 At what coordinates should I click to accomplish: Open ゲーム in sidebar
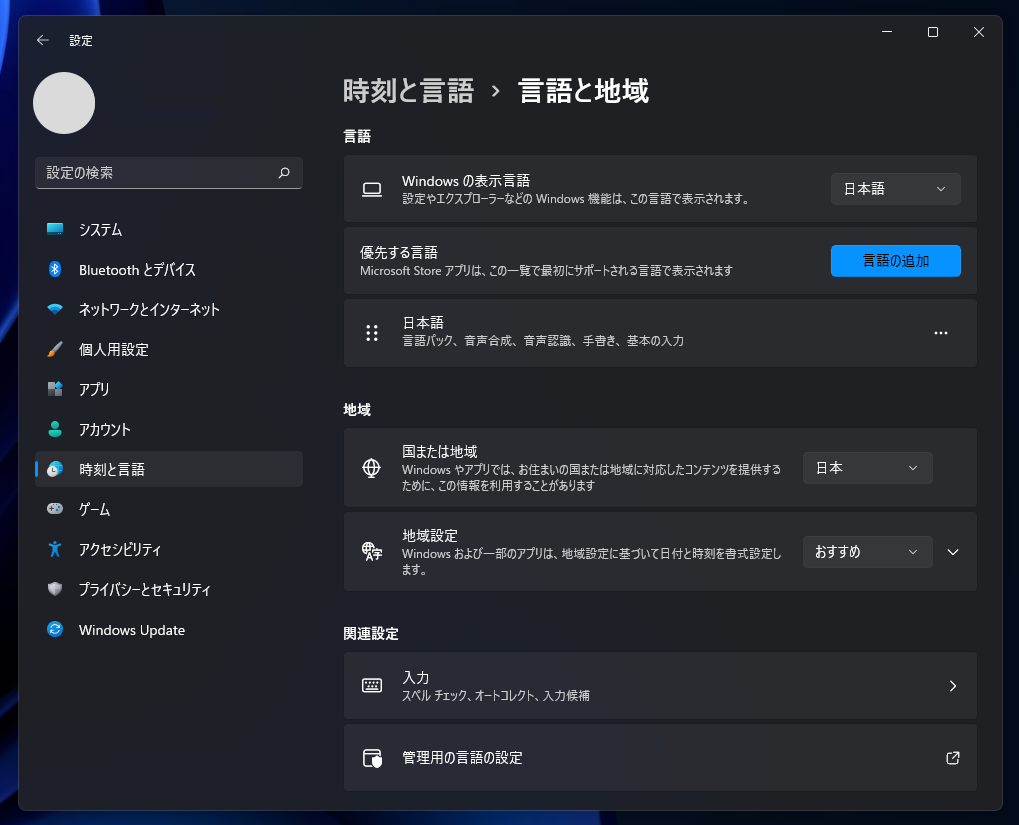[x=168, y=510]
